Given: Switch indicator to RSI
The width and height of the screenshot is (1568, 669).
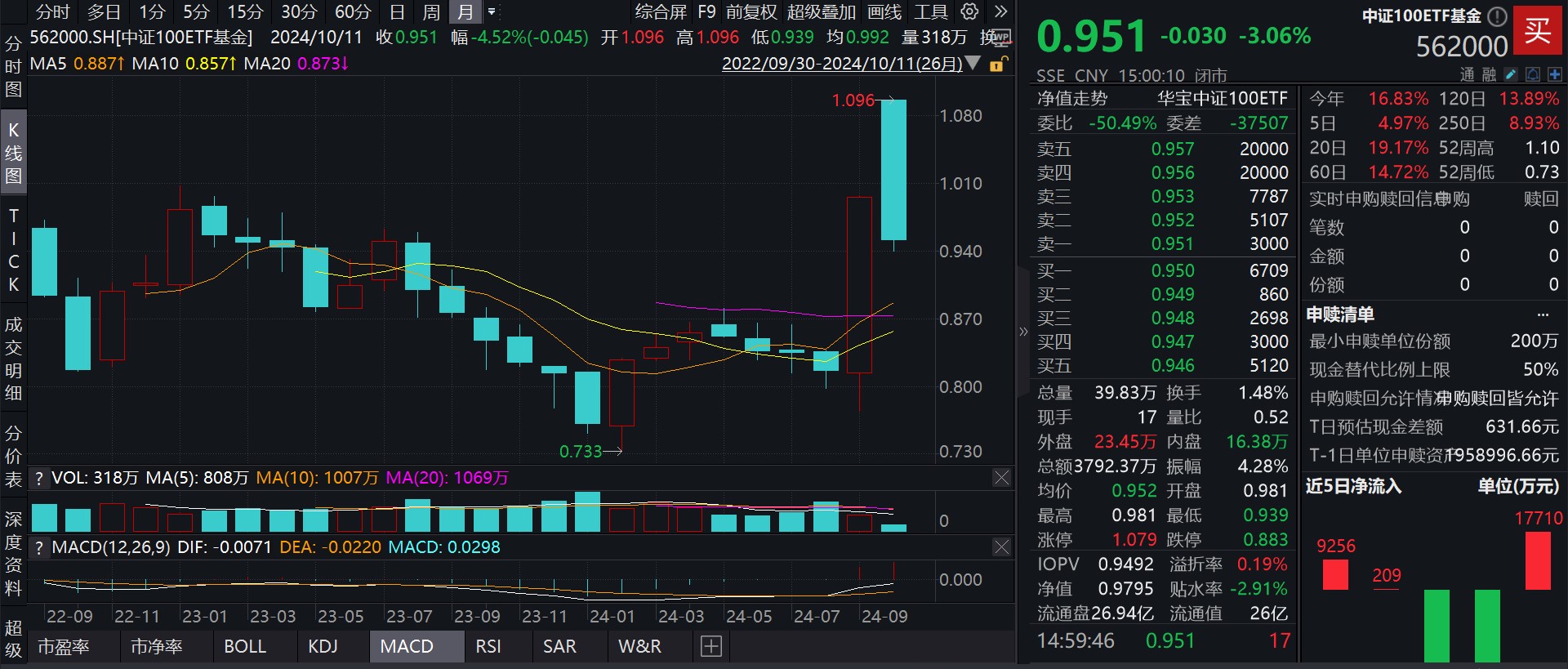Looking at the screenshot, I should (x=488, y=646).
